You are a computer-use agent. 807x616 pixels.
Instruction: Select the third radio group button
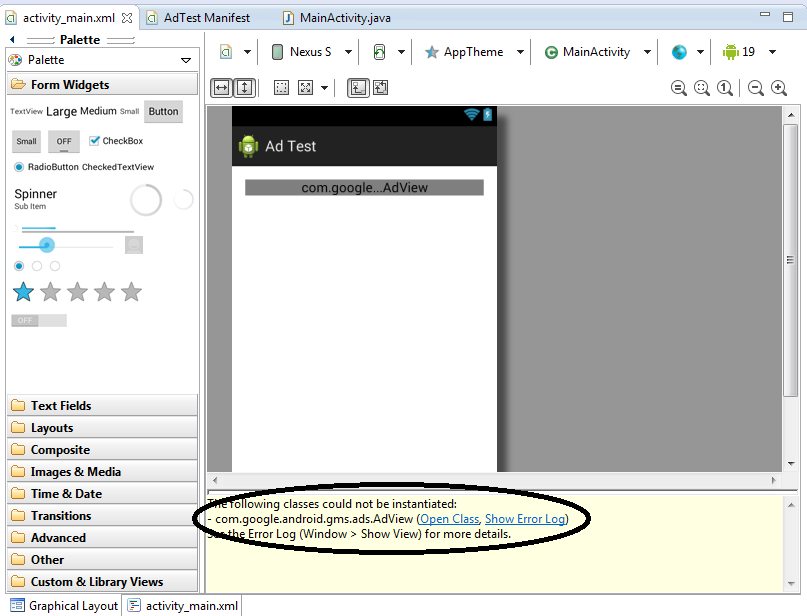point(55,266)
